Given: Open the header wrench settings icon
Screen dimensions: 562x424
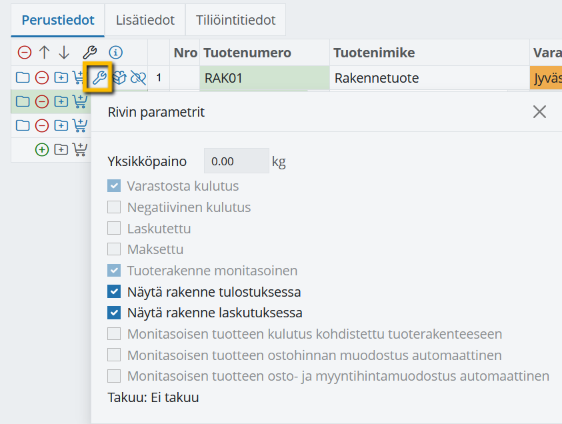Looking at the screenshot, I should (x=90, y=52).
